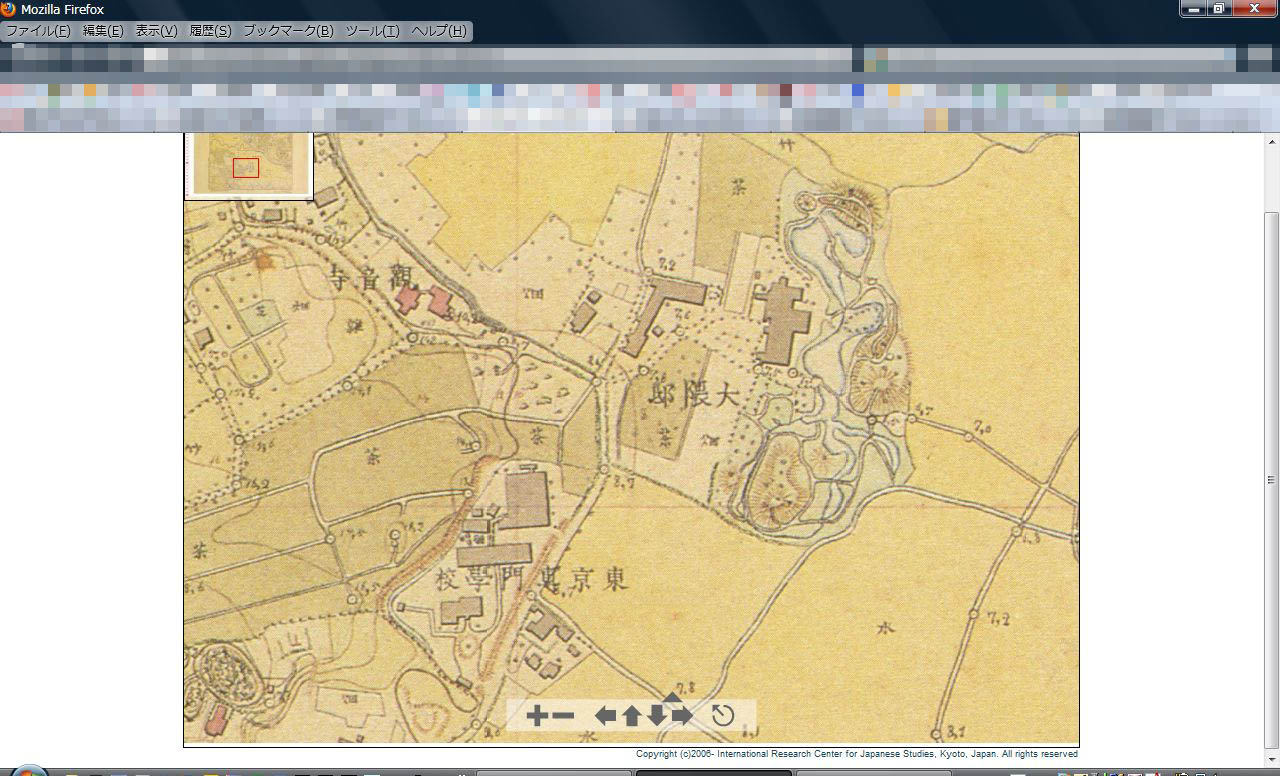Screen dimensions: 1280x776
Task: Open the 編集(E) menu
Action: (103, 31)
